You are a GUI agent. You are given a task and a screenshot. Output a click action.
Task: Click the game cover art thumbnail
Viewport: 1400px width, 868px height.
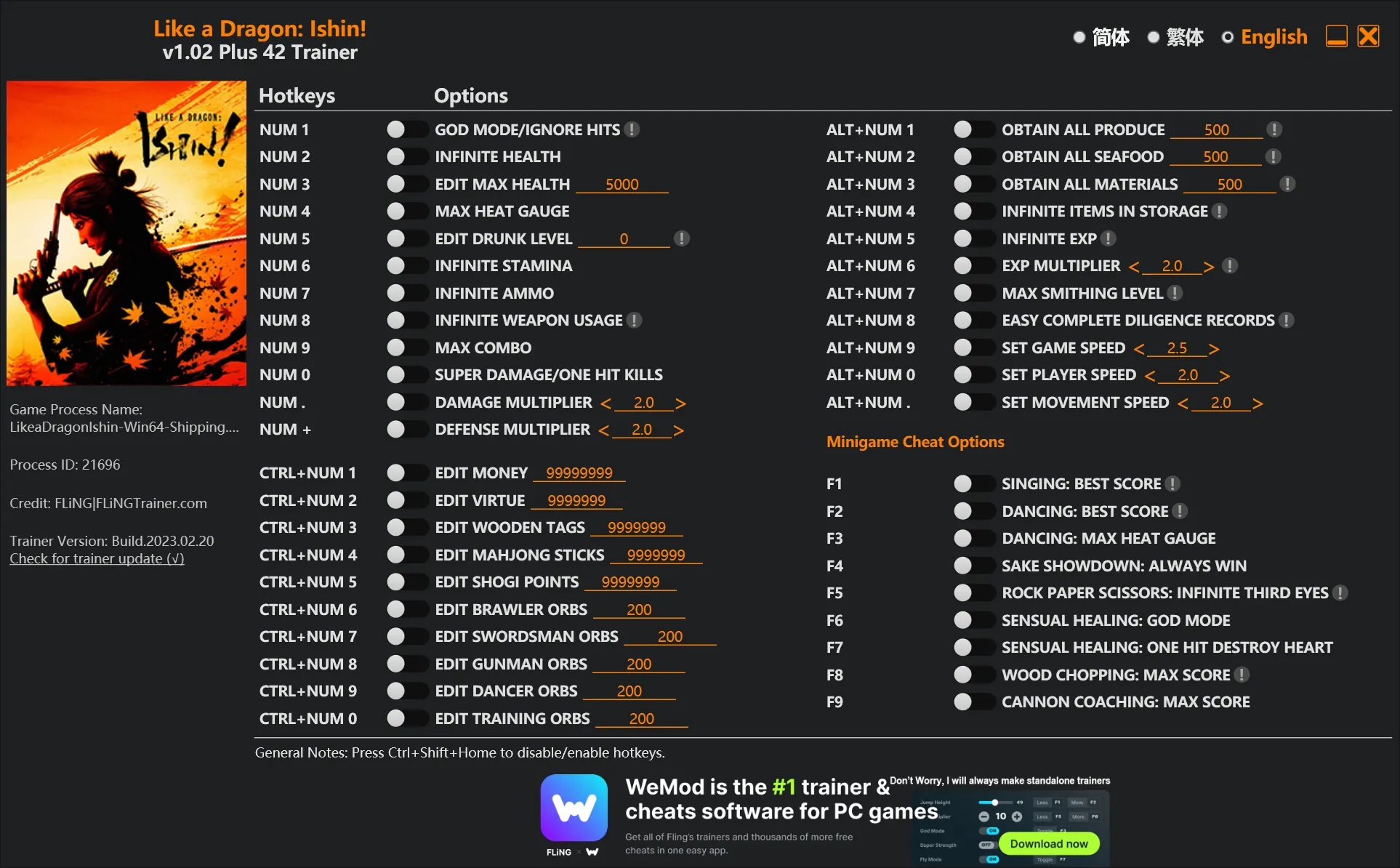coord(126,233)
